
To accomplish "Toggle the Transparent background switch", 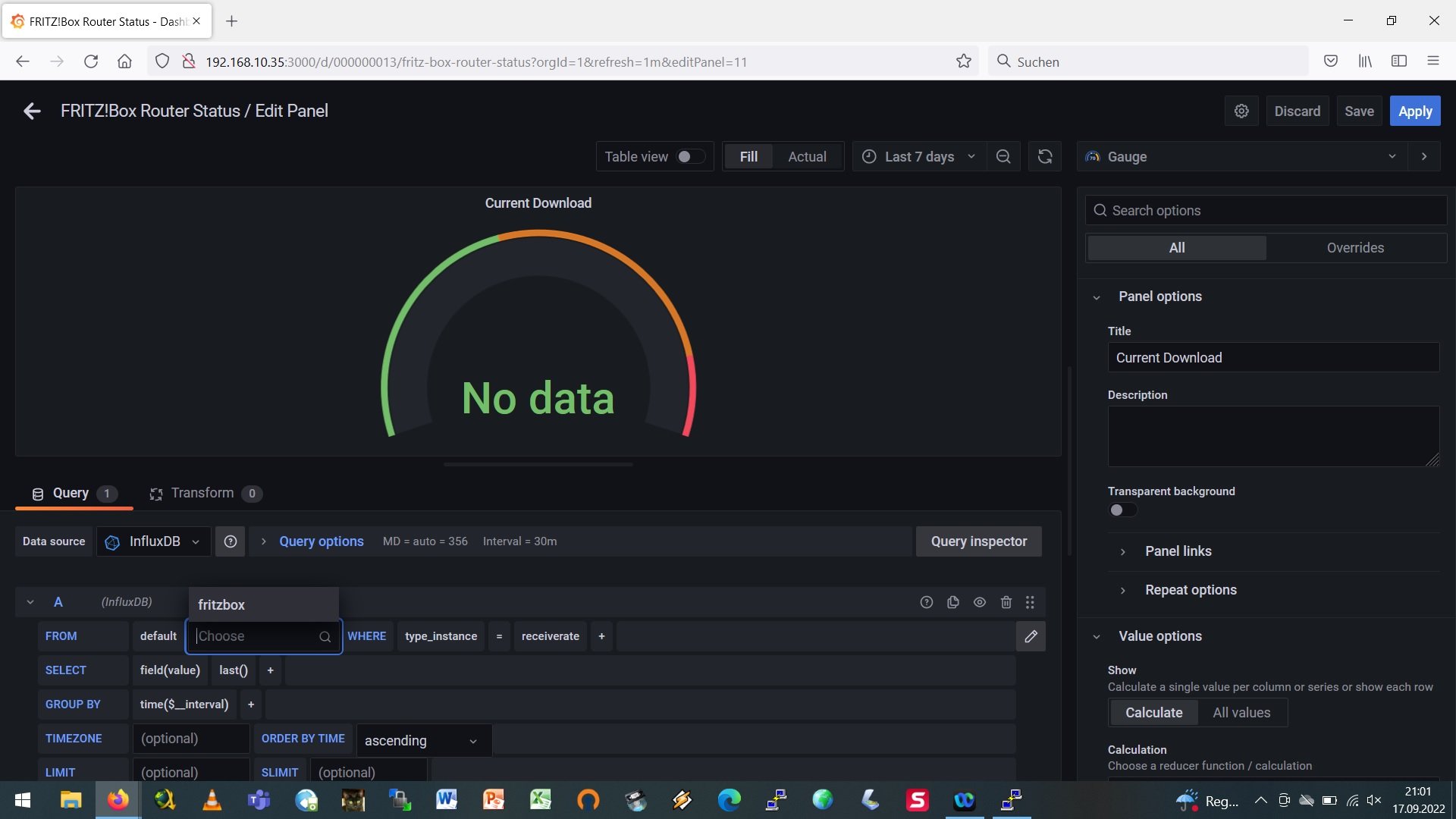I will 1122,510.
